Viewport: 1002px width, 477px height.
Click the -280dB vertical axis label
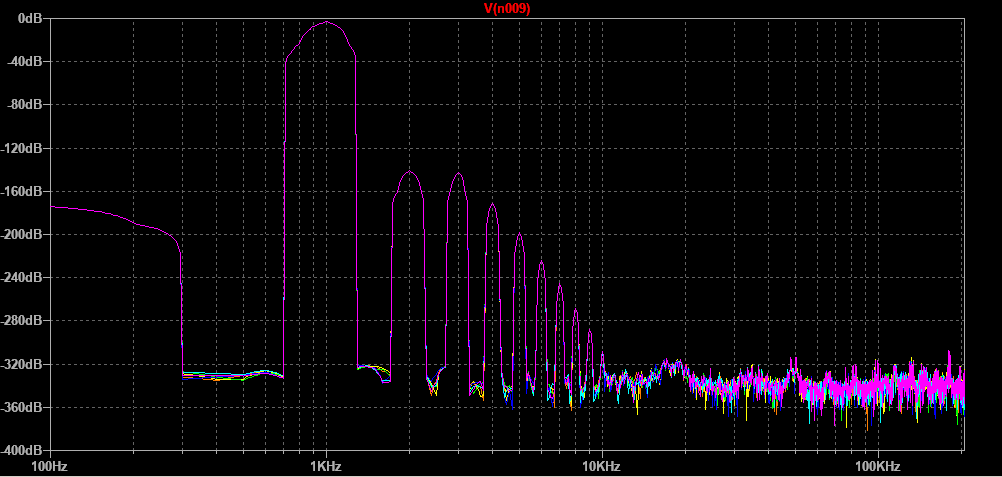[23, 321]
